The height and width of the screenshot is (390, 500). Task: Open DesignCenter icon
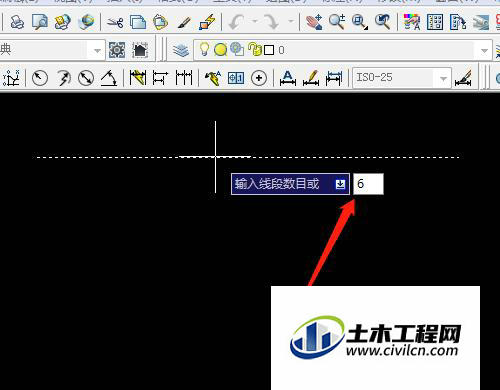click(435, 22)
